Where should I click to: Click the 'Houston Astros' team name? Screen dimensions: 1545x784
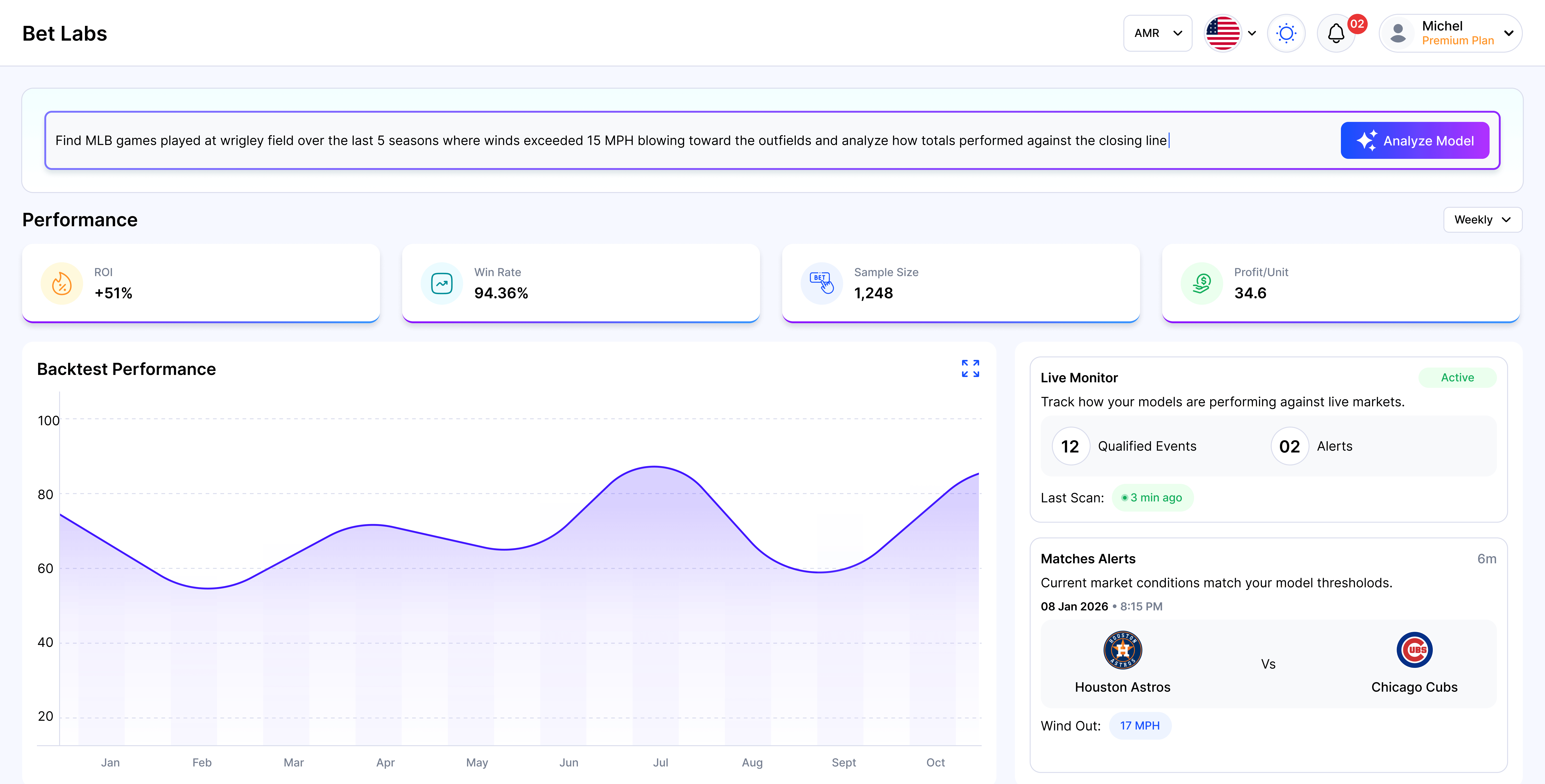[x=1122, y=688]
